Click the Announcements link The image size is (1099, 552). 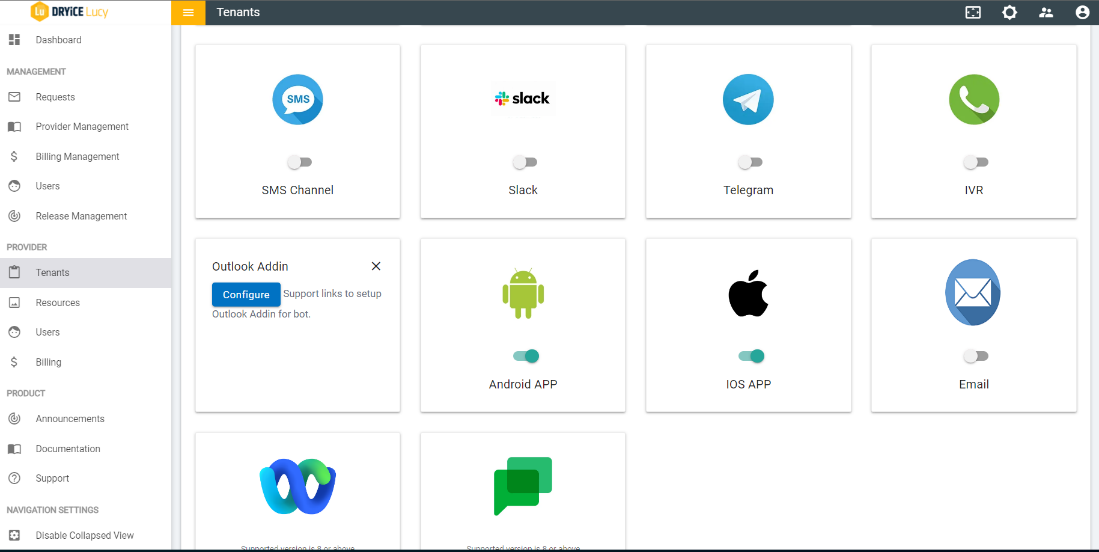(70, 419)
